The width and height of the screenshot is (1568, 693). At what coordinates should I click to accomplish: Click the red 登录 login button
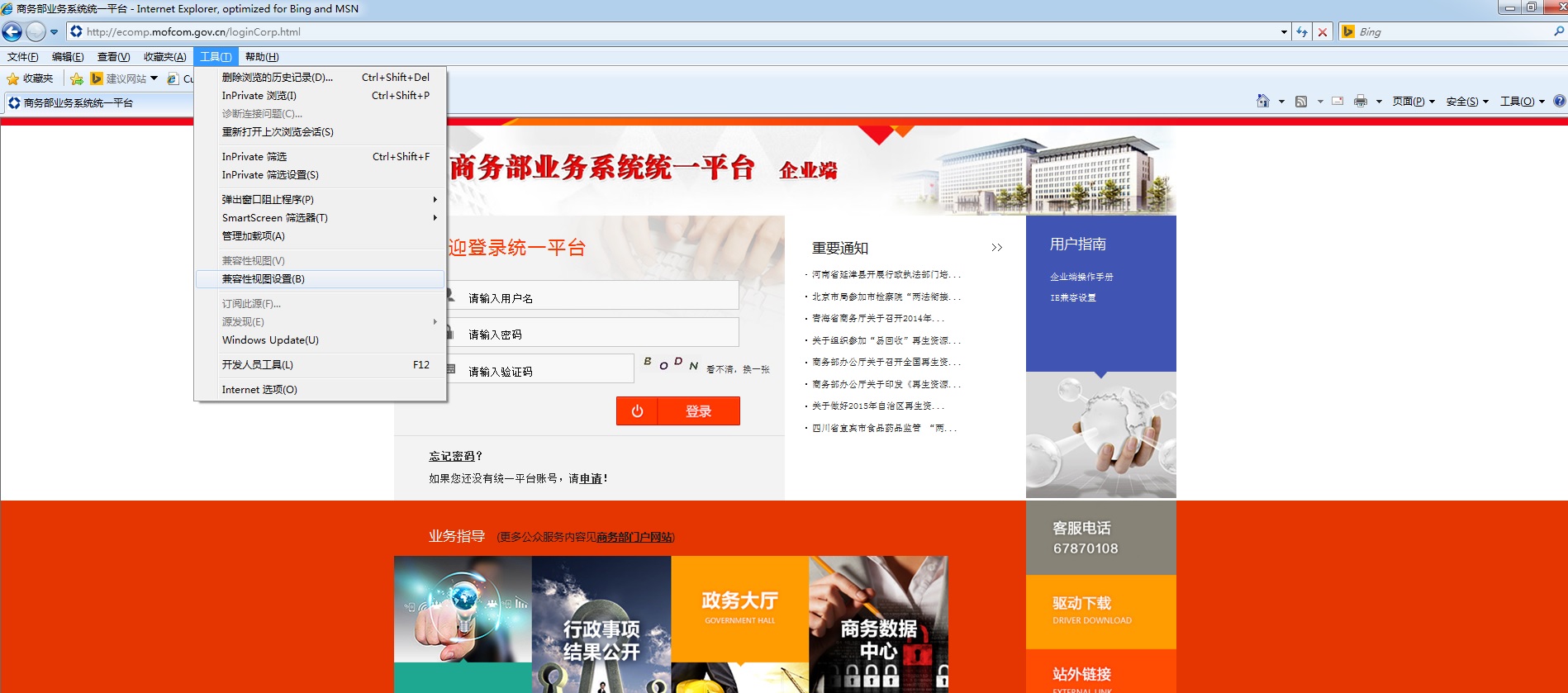678,411
